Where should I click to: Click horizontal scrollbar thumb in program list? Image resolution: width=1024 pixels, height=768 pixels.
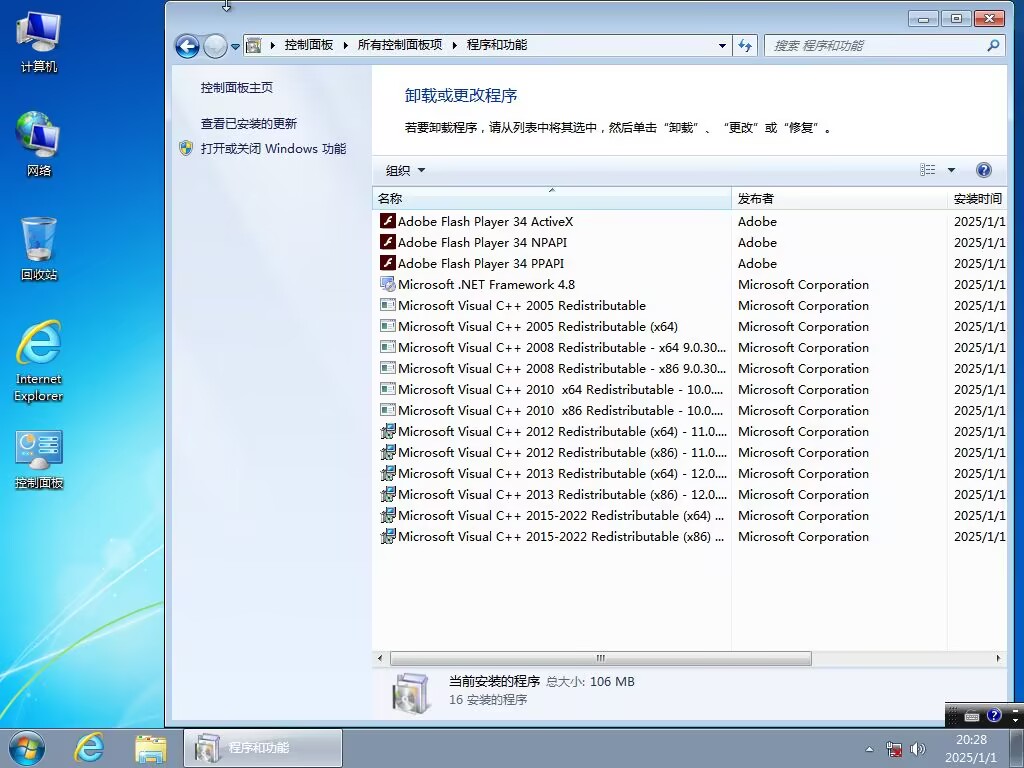(601, 658)
